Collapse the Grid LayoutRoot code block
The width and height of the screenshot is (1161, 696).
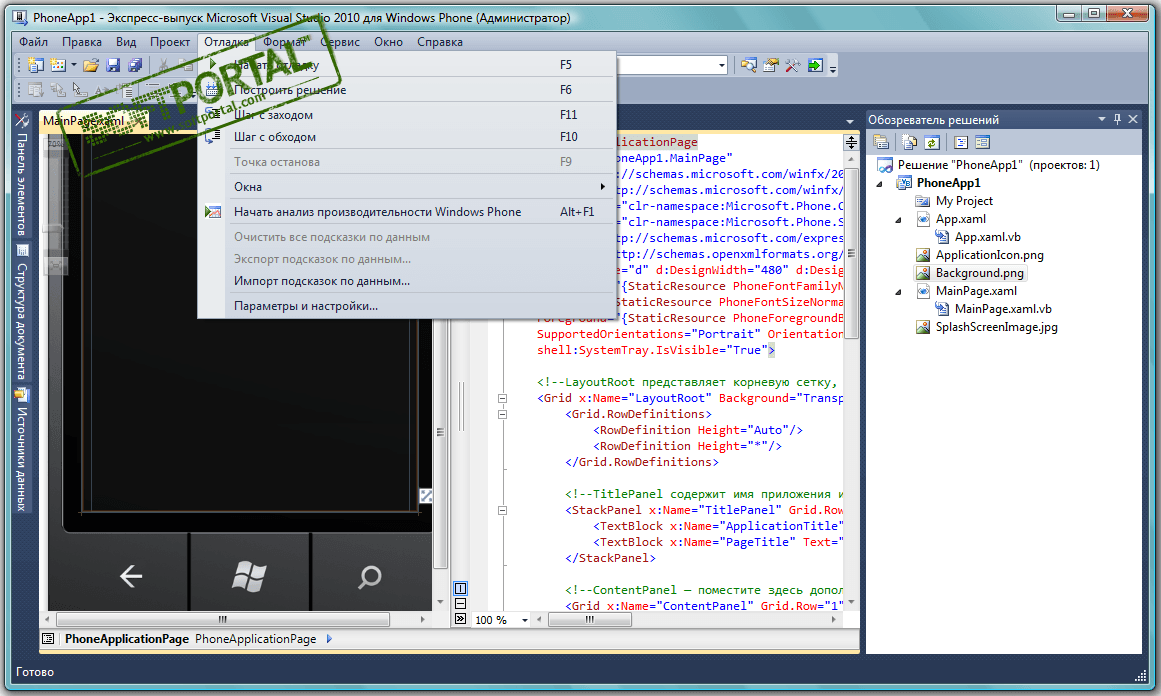(x=502, y=398)
